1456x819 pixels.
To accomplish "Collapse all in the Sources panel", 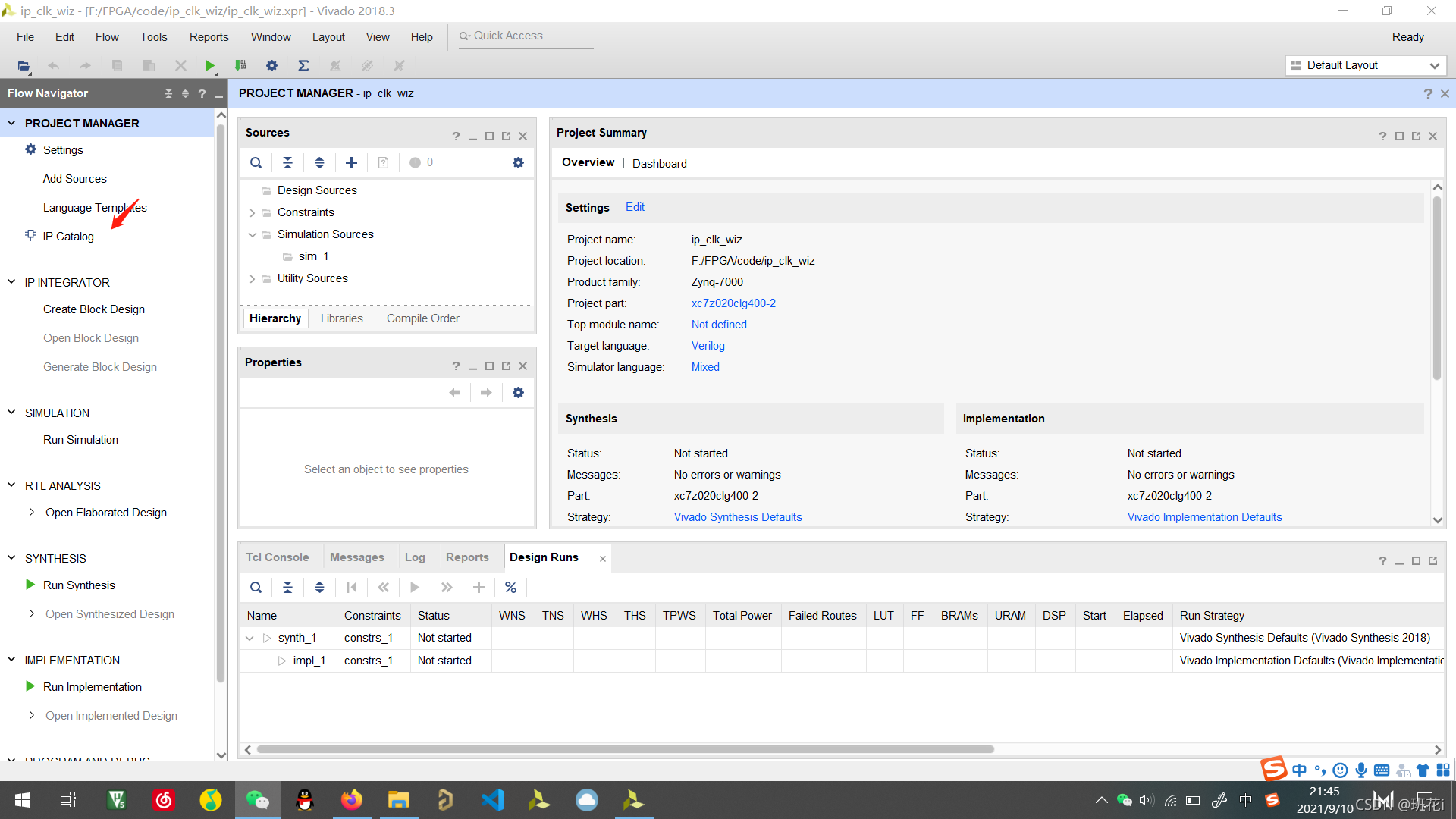I will [287, 162].
